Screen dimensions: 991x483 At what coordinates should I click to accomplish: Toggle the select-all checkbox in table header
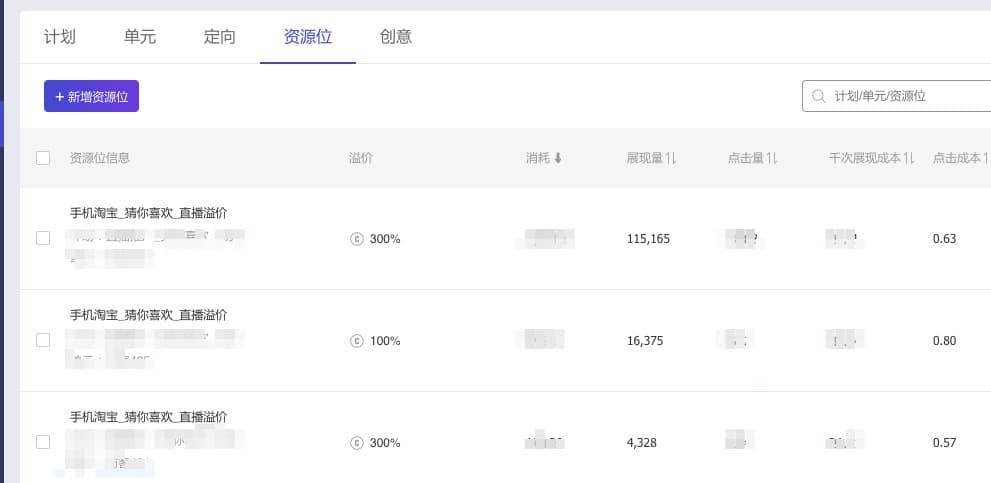[43, 158]
